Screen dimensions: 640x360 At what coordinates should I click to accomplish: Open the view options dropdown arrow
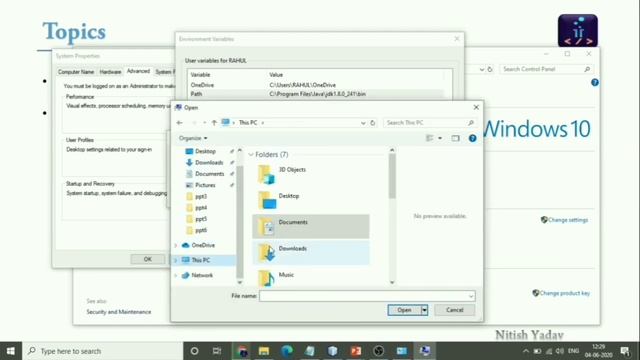[x=440, y=138]
